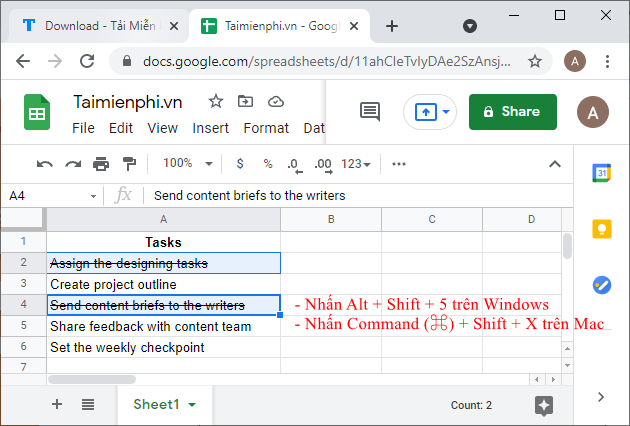Open the Insert menu
Image resolution: width=630 pixels, height=426 pixels.
click(211, 128)
